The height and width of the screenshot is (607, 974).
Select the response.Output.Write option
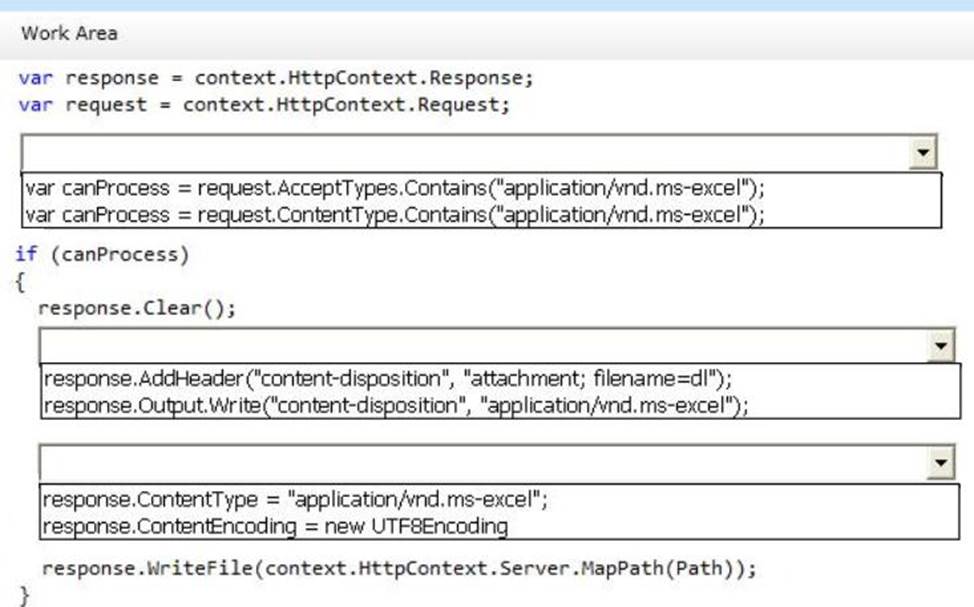click(396, 405)
